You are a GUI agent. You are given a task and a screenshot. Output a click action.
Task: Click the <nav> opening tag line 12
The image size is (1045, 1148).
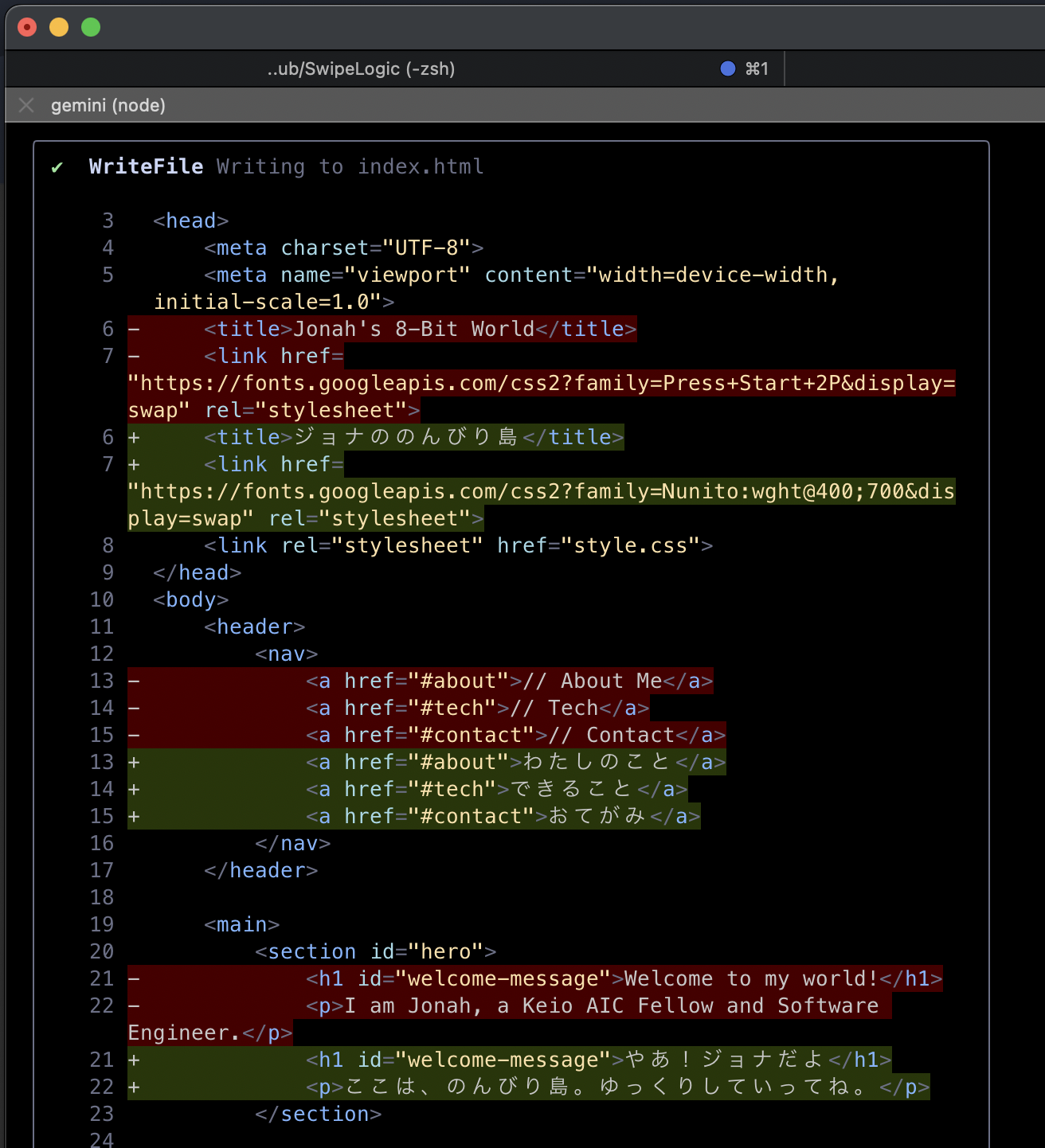pos(287,654)
